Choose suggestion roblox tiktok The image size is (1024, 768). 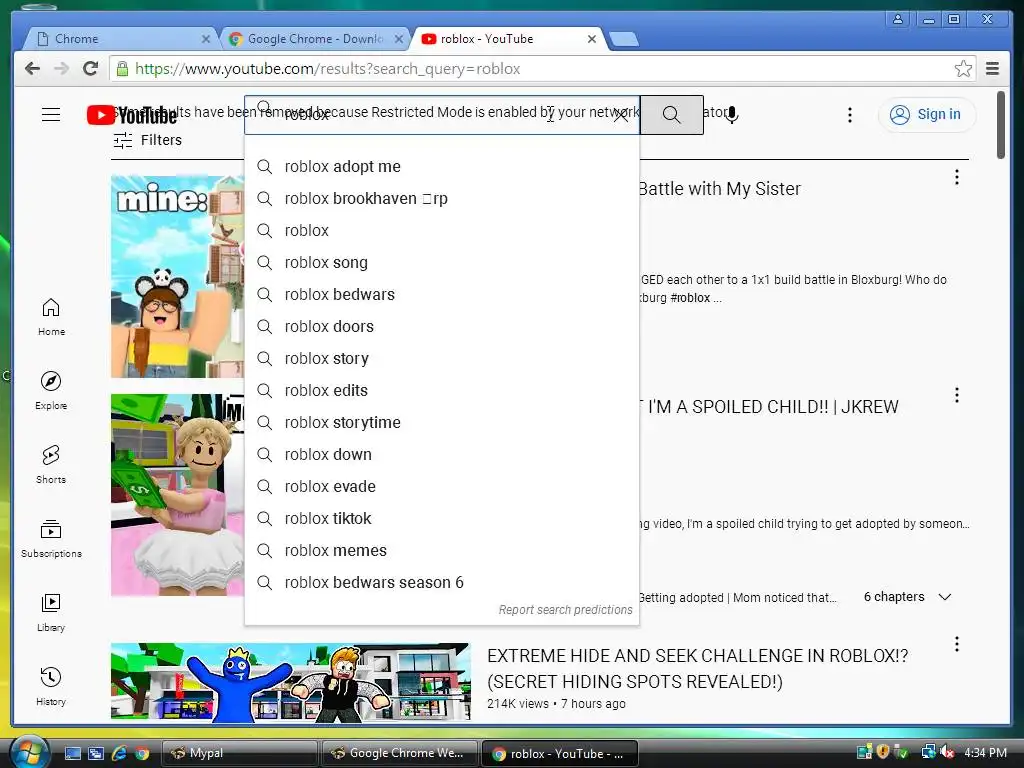(x=441, y=519)
